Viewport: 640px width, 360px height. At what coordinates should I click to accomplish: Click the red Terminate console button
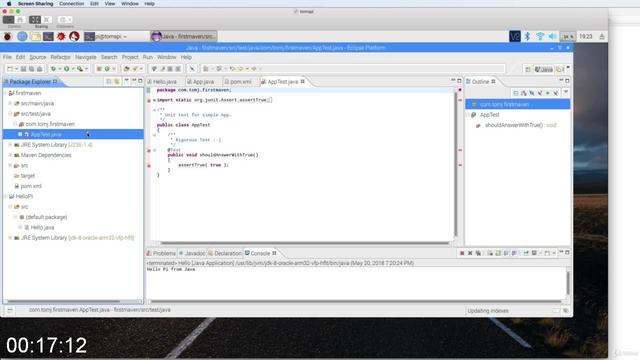point(462,253)
